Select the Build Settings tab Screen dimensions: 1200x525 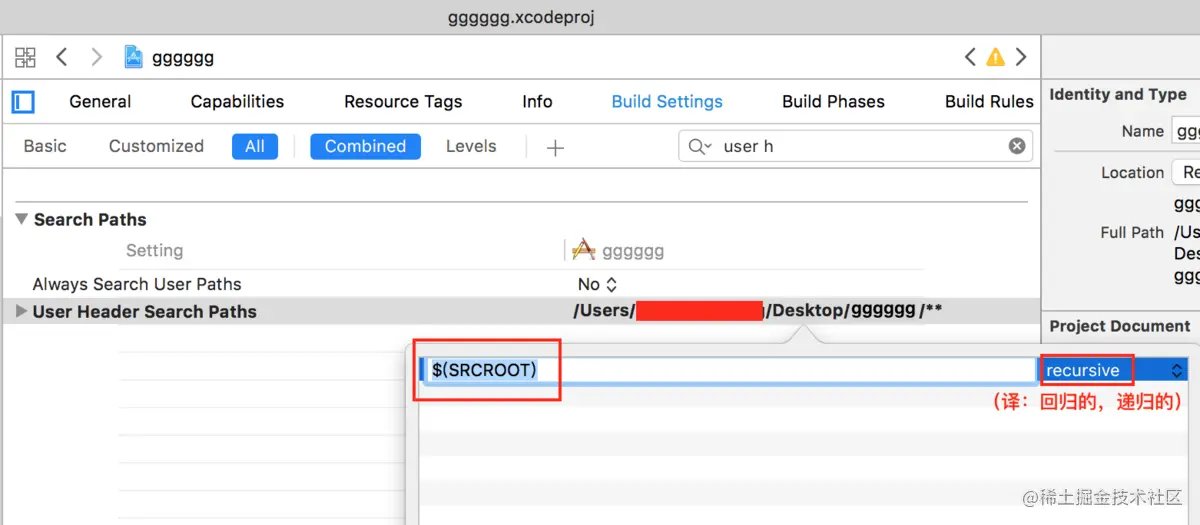667,101
